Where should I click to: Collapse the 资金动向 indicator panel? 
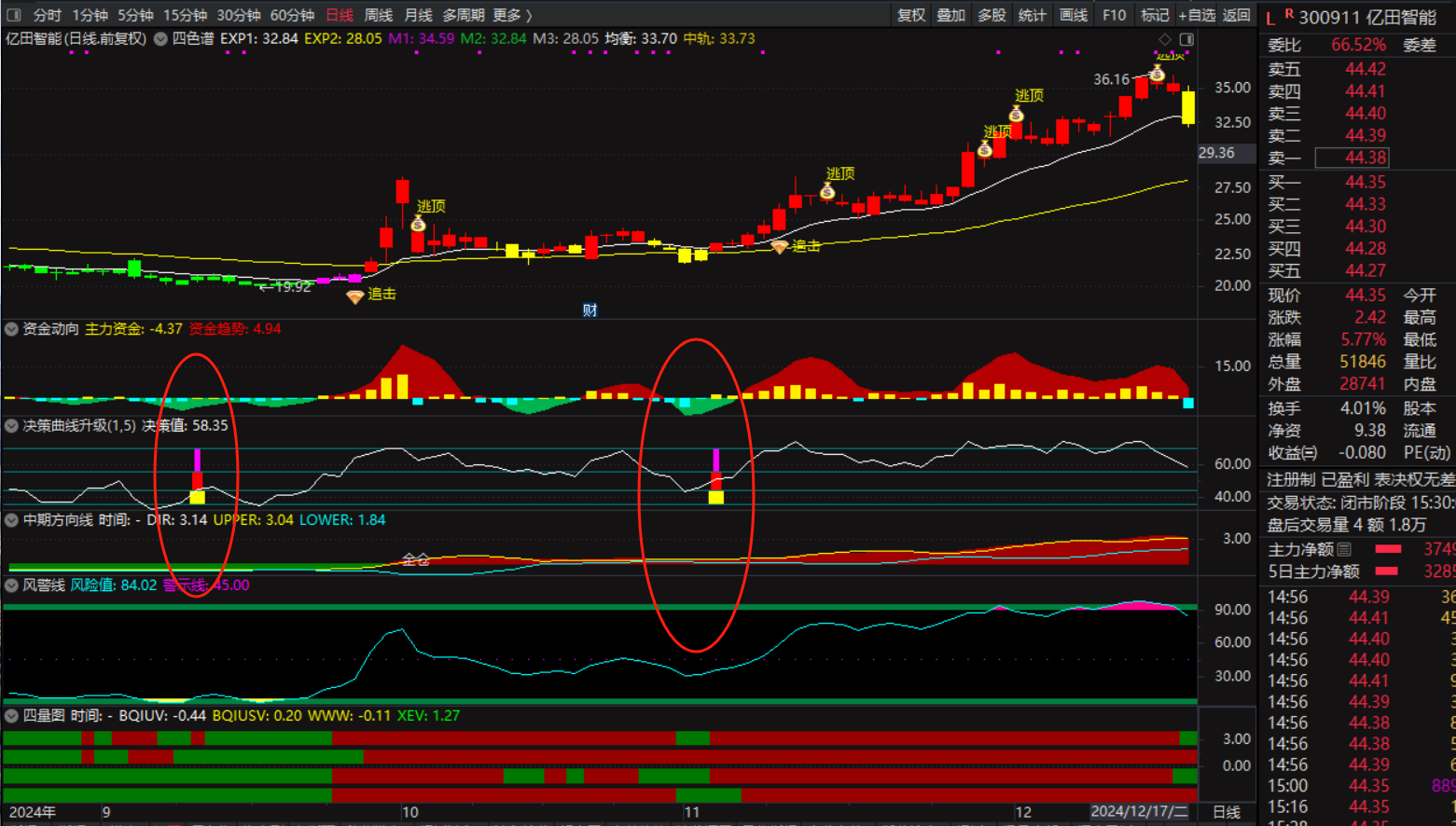click(x=12, y=329)
